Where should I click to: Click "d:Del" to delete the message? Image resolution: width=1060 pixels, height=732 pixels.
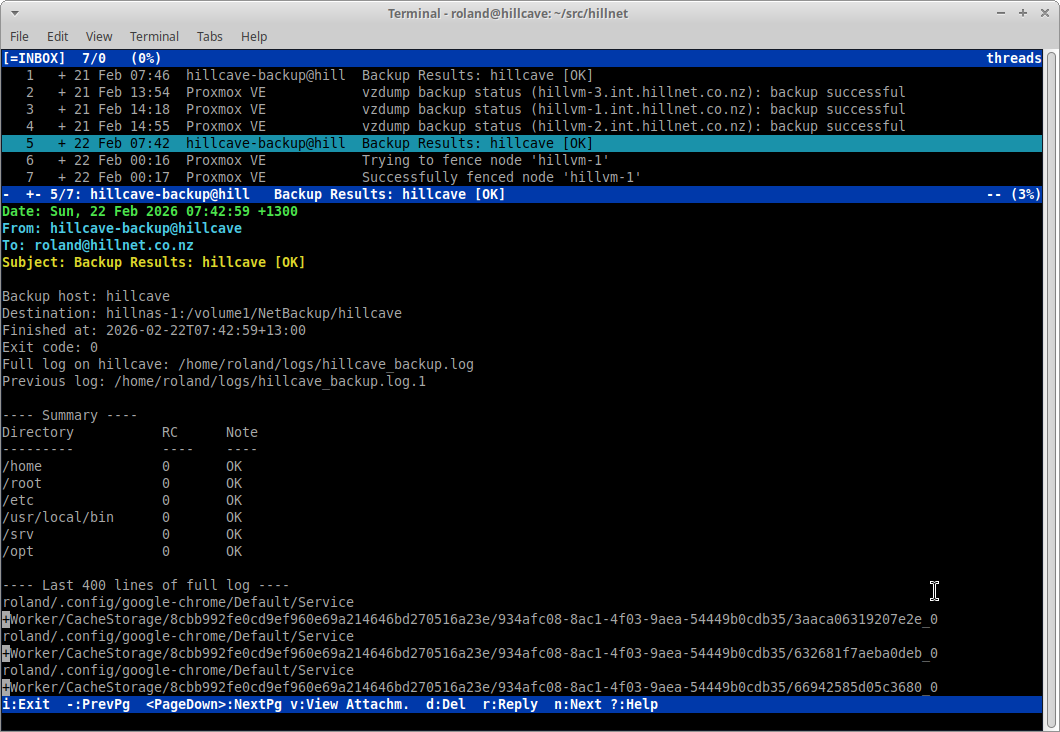tap(448, 704)
